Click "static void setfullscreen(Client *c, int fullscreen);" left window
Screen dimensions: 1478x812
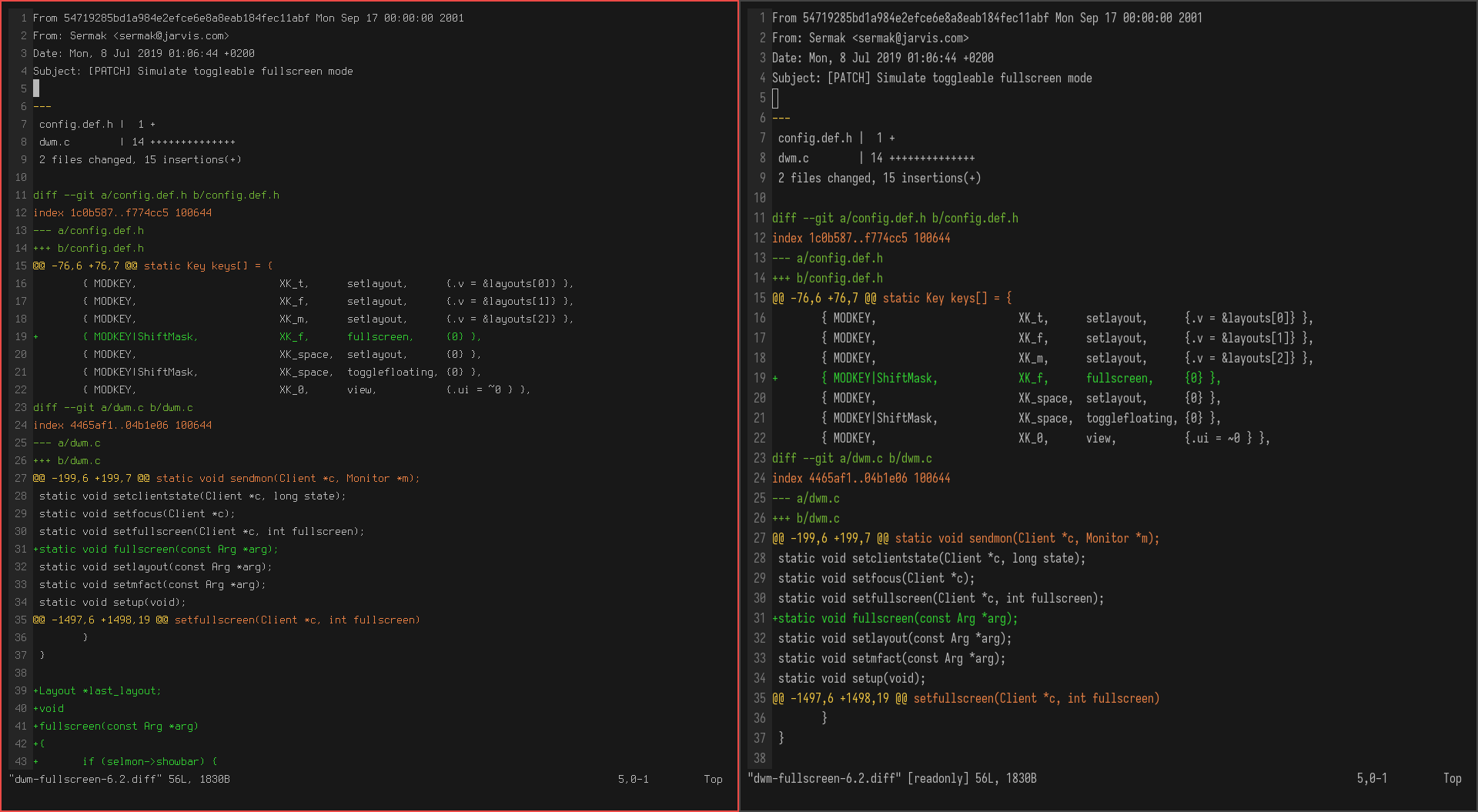pos(202,531)
